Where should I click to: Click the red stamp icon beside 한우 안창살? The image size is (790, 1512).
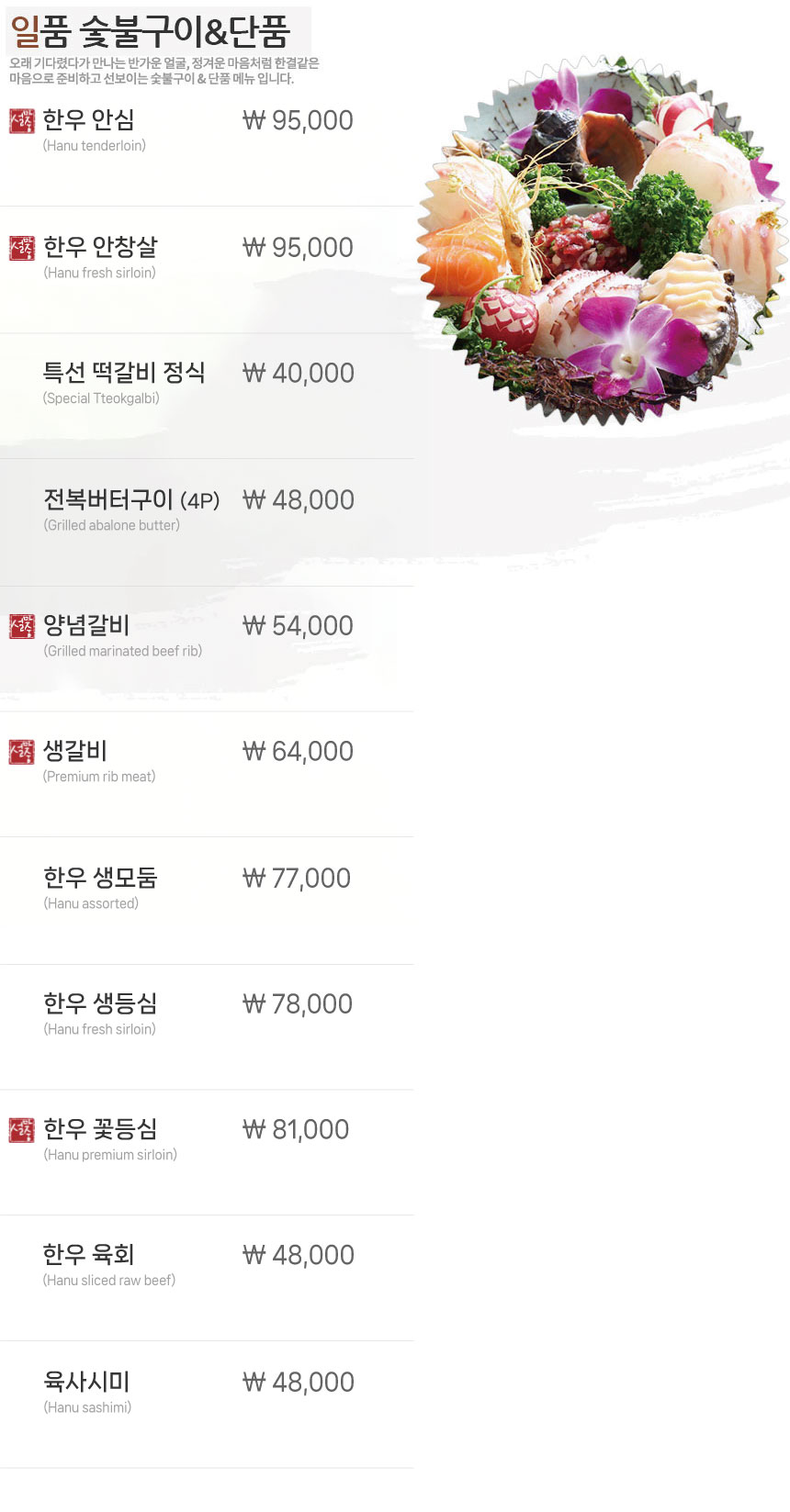[21, 248]
